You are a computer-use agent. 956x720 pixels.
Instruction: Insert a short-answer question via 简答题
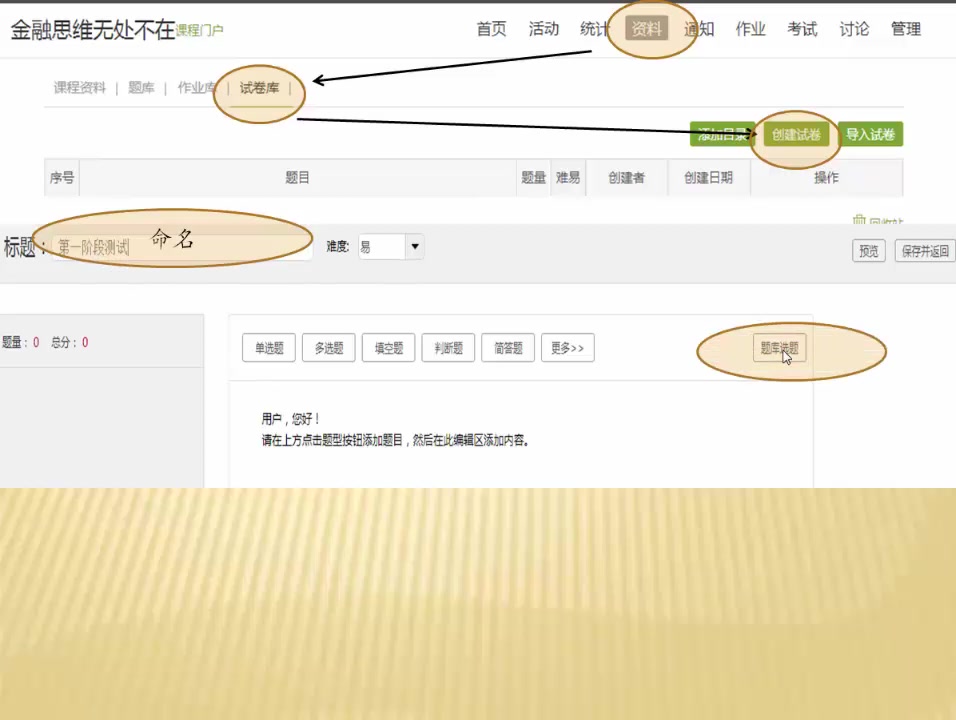point(507,347)
